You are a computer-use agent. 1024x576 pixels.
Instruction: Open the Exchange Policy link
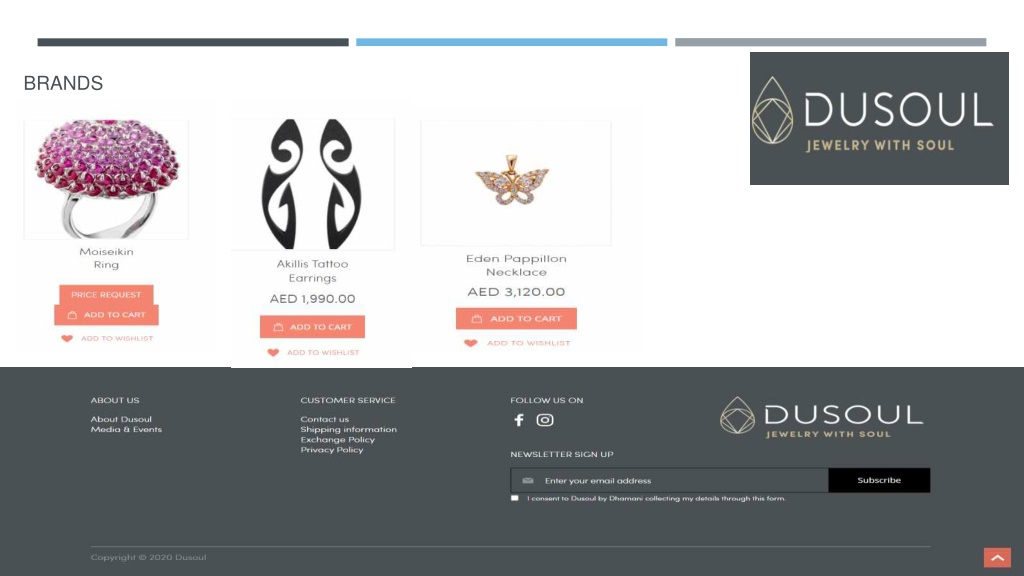pos(338,440)
